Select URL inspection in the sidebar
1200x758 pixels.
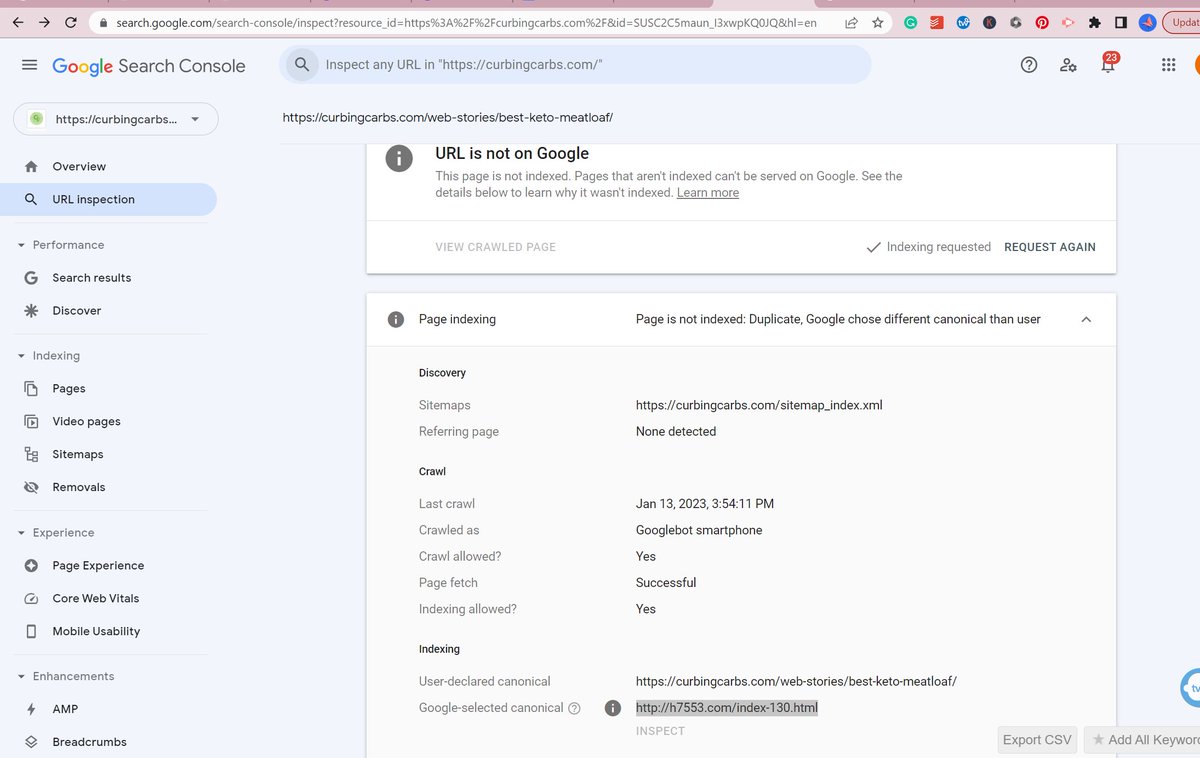point(108,199)
